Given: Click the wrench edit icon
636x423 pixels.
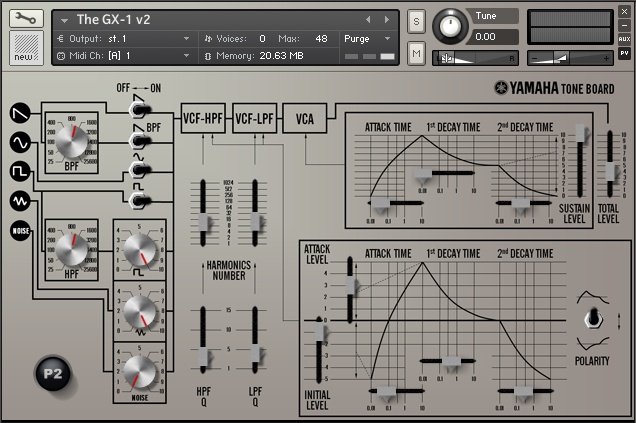Looking at the screenshot, I should click(x=25, y=19).
